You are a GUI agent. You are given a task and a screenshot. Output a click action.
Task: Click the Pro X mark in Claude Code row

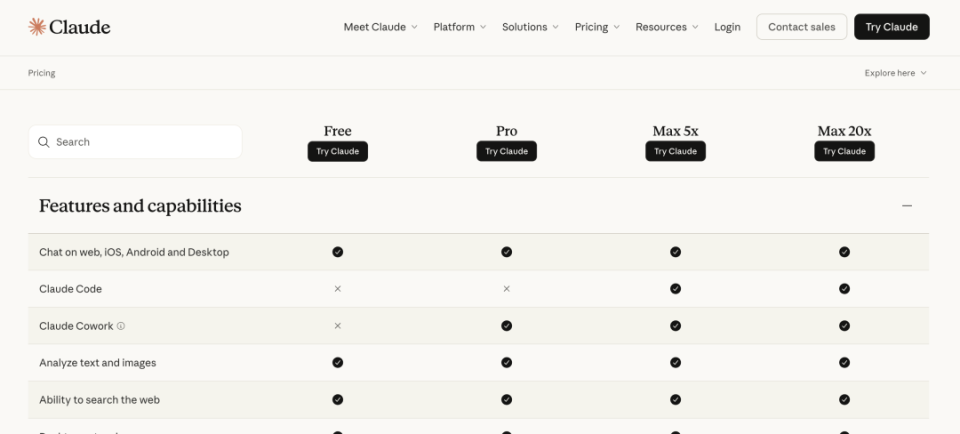click(x=506, y=289)
